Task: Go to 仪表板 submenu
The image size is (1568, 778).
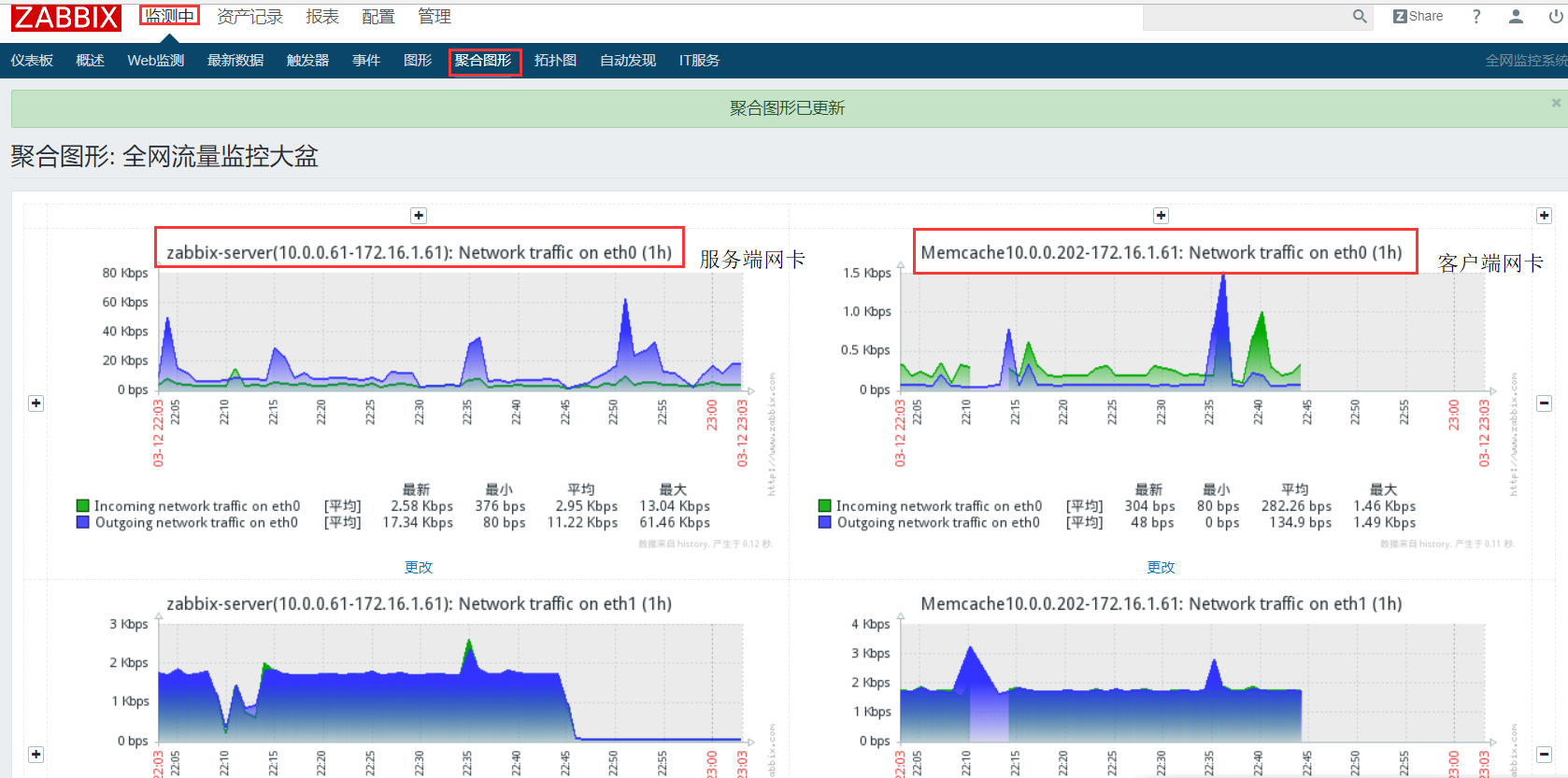Action: pos(32,61)
